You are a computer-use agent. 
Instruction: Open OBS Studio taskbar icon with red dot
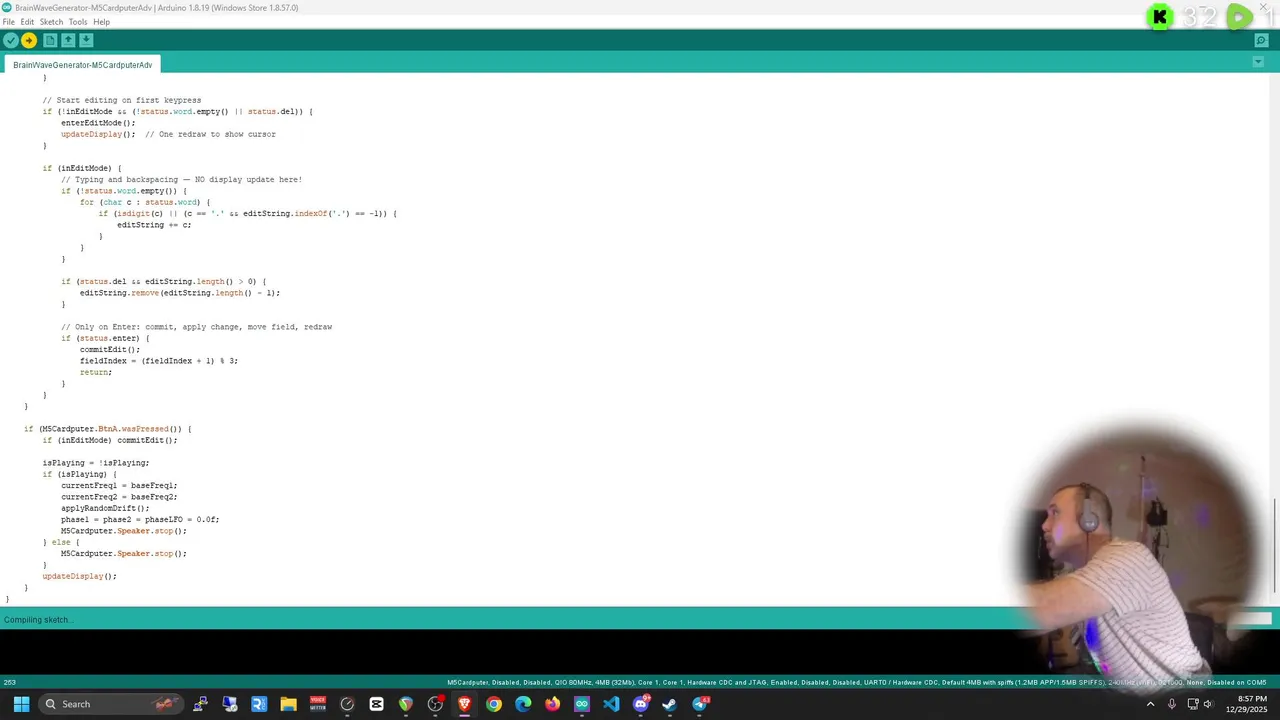click(x=435, y=704)
